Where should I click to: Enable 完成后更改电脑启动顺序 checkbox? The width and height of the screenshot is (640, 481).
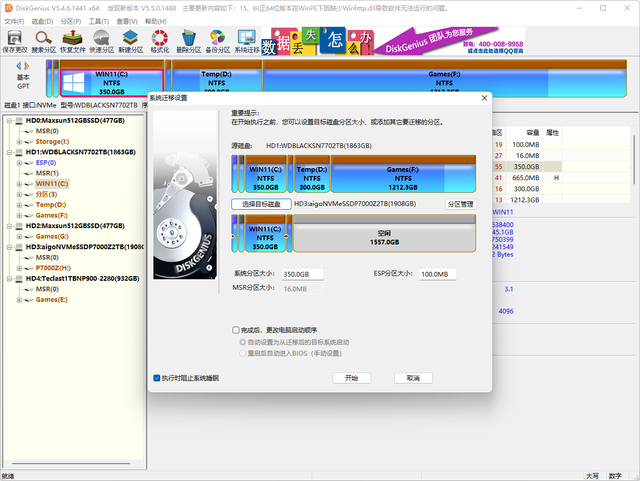pyautogui.click(x=236, y=330)
